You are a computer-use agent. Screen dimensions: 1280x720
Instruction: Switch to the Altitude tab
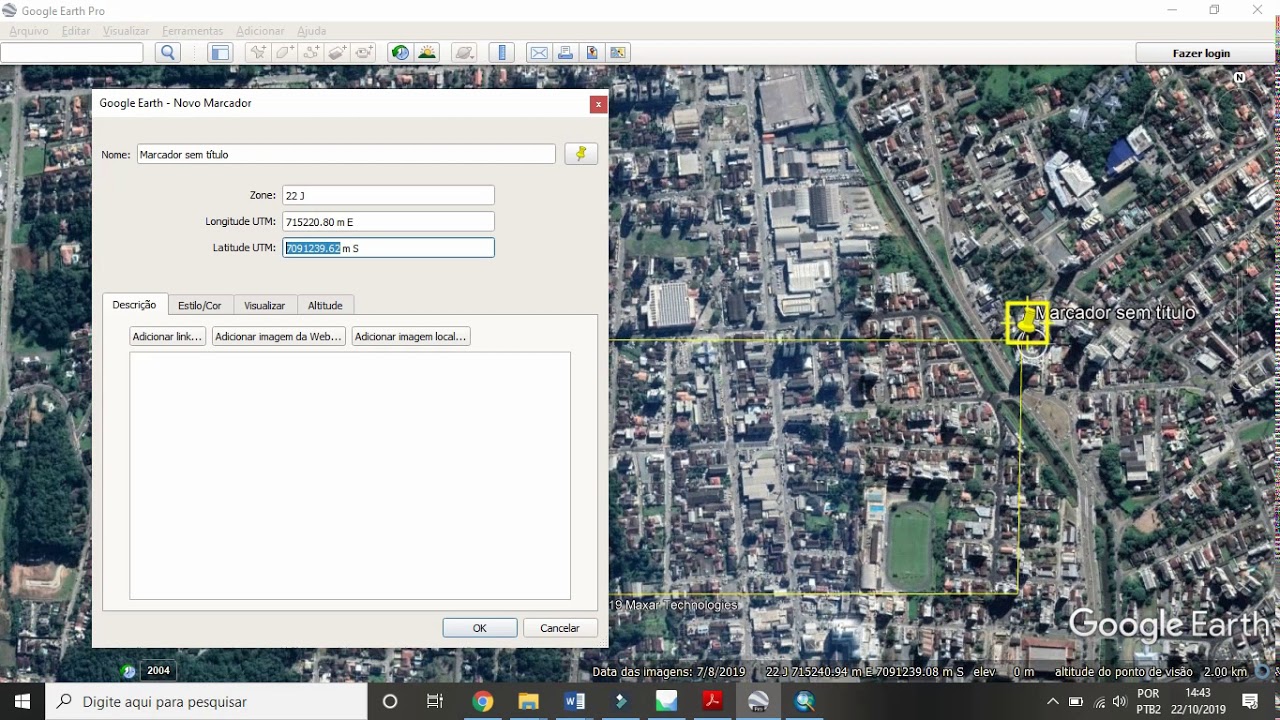325,305
